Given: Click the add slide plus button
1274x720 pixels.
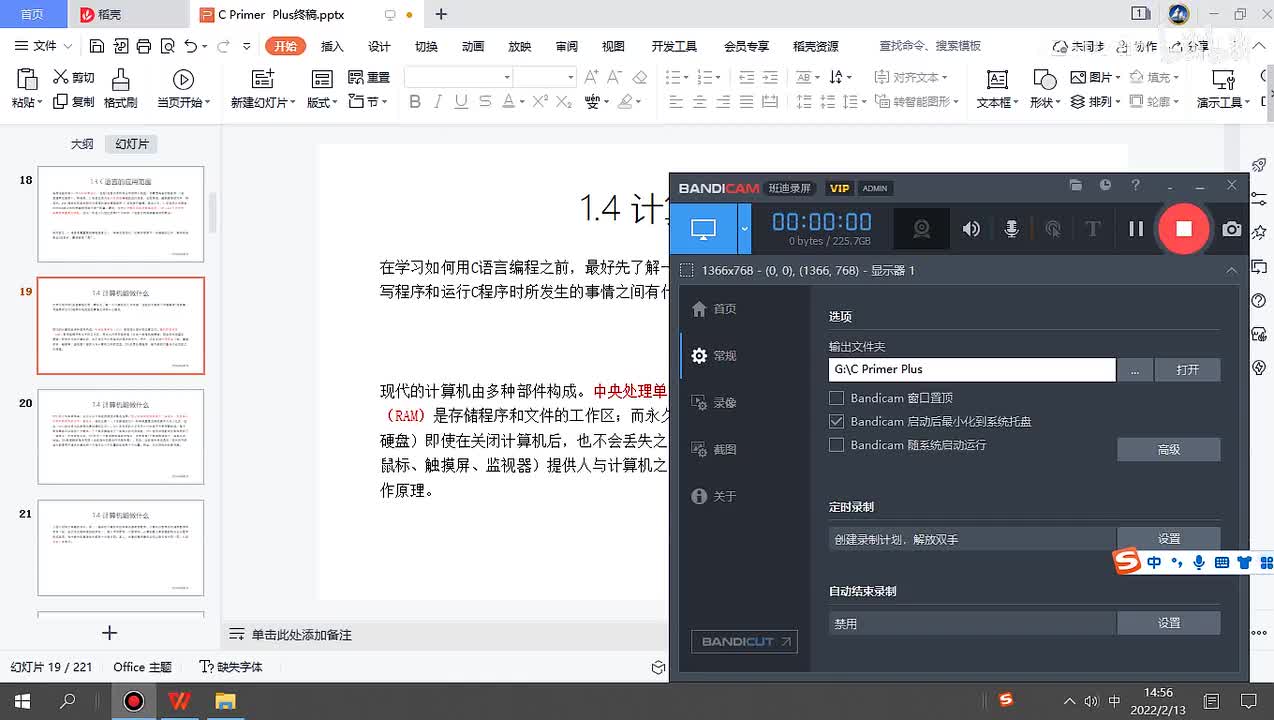Looking at the screenshot, I should (110, 633).
